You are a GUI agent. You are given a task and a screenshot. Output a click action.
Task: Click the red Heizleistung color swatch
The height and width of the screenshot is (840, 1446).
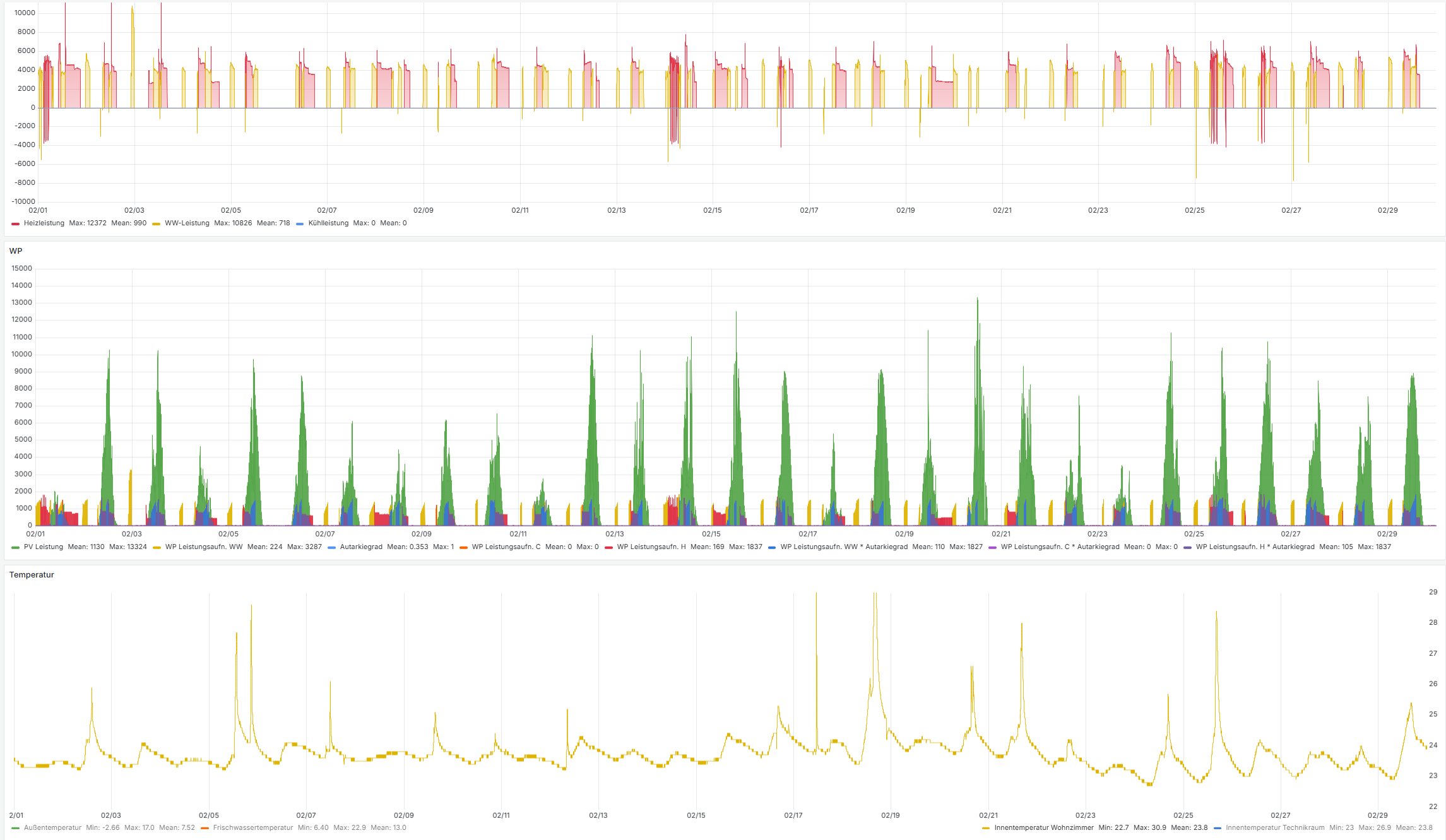[15, 223]
